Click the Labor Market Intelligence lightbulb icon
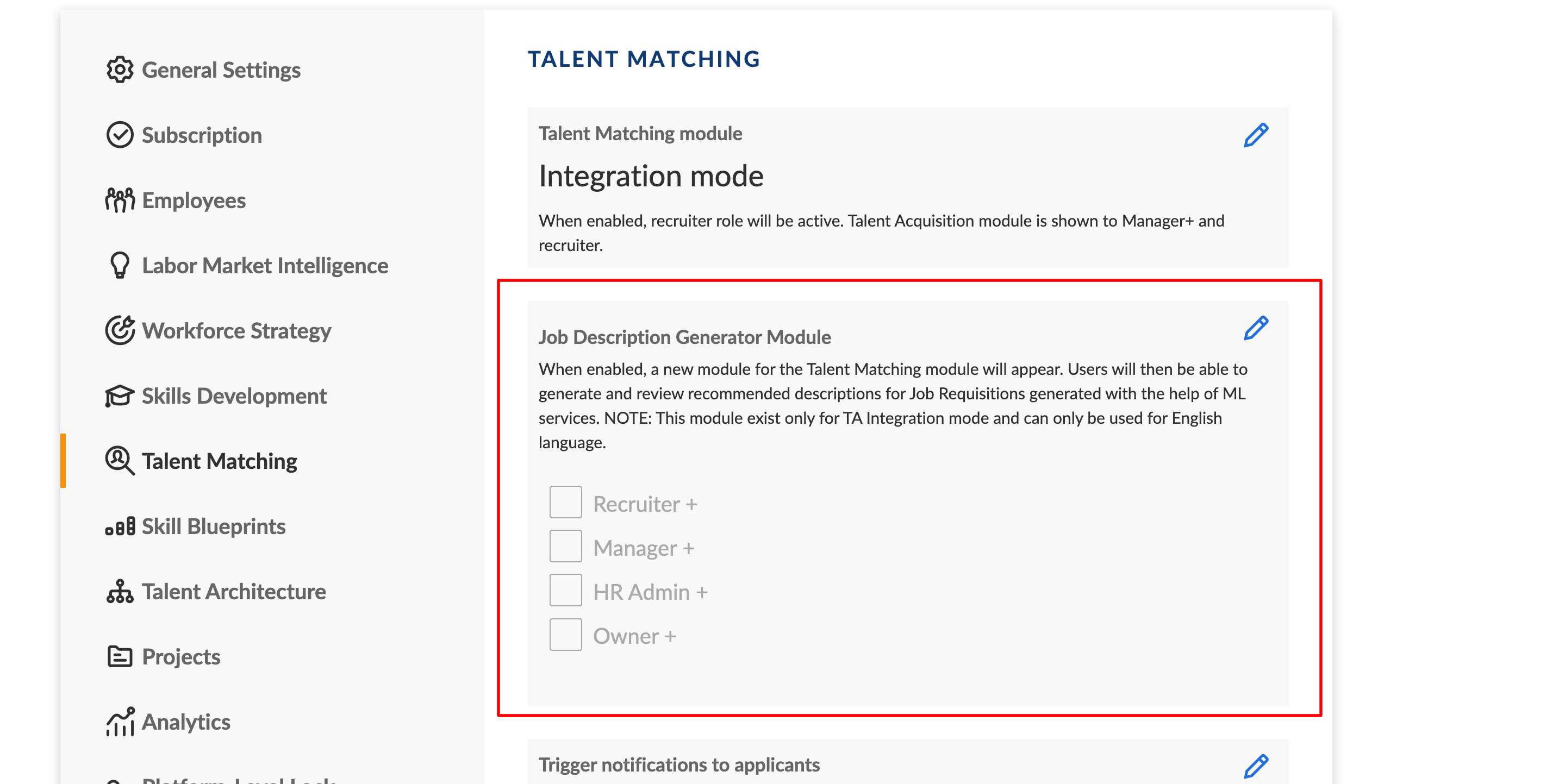1565x784 pixels. (x=120, y=265)
